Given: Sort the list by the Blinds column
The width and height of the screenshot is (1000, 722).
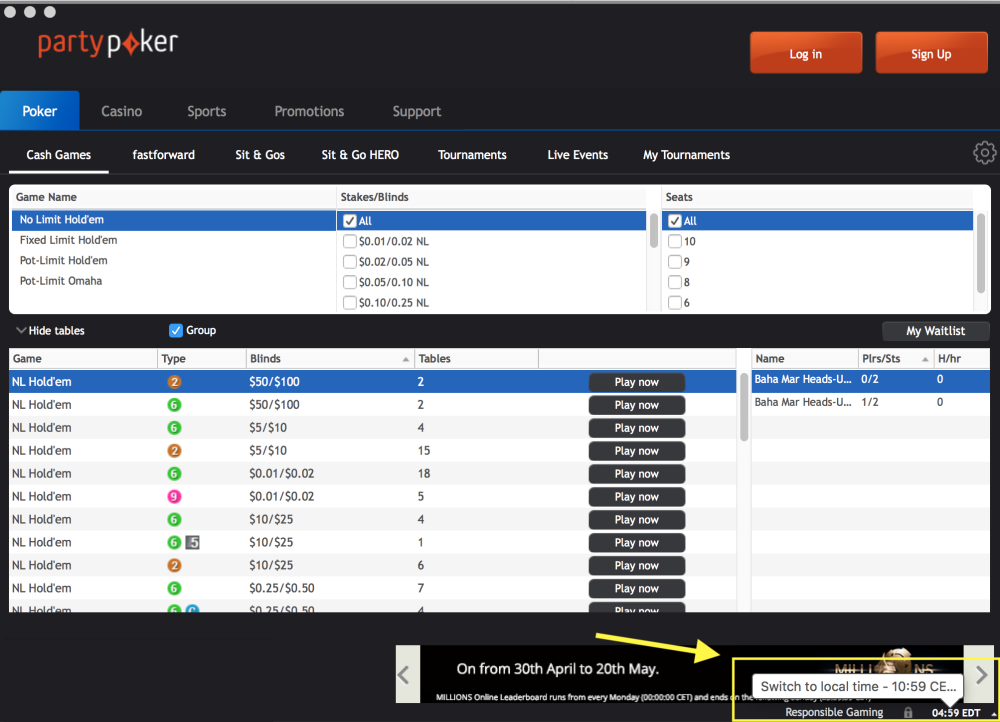Looking at the screenshot, I should pos(330,358).
